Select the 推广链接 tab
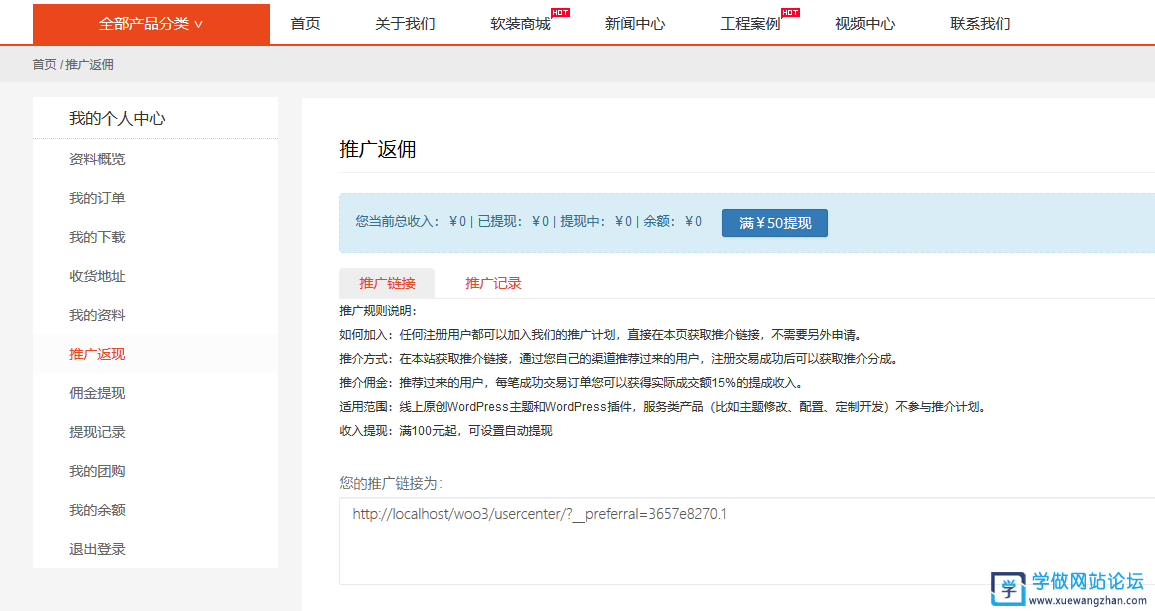Viewport: 1155px width, 611px height. [x=386, y=283]
